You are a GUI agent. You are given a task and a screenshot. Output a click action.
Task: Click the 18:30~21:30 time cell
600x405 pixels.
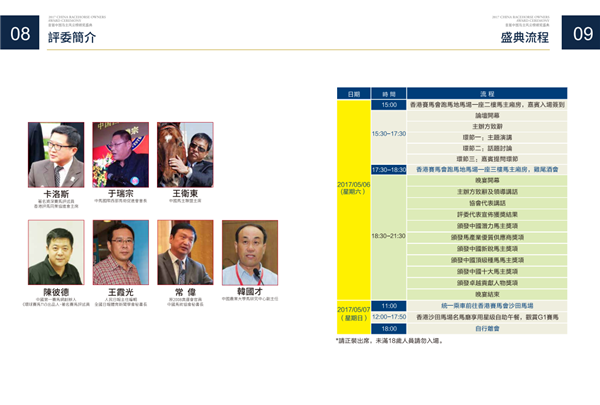click(x=389, y=235)
